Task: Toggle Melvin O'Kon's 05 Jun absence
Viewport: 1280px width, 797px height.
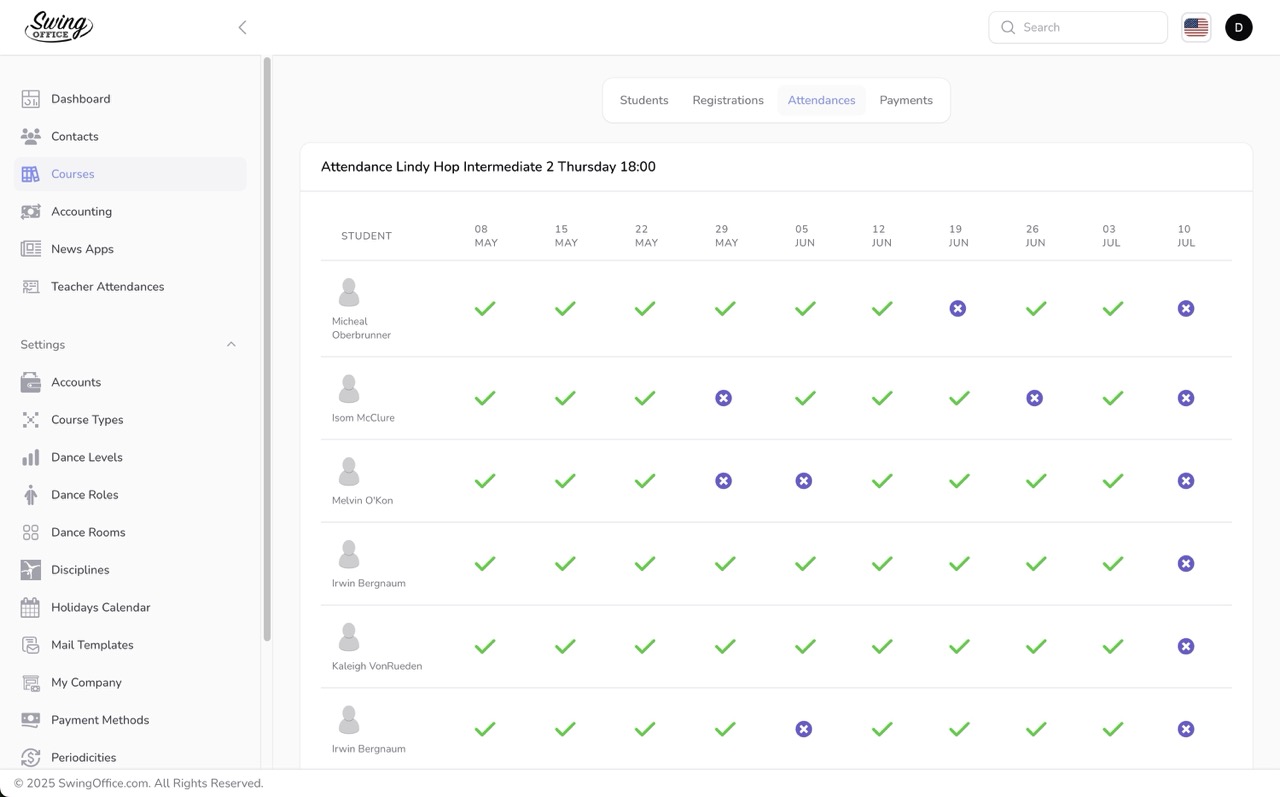Action: tap(804, 481)
